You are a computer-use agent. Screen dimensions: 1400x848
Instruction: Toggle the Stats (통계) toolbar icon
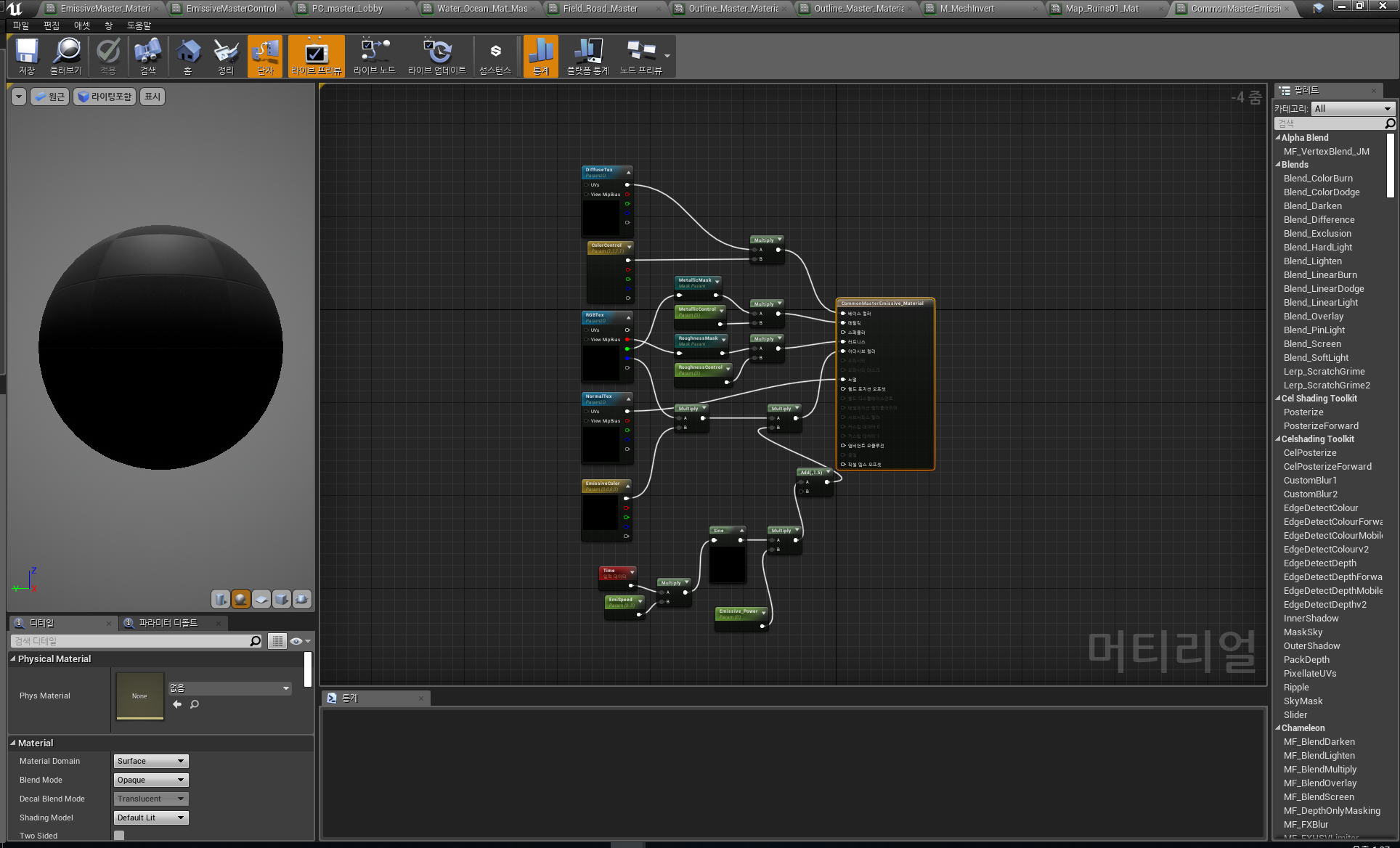click(541, 56)
